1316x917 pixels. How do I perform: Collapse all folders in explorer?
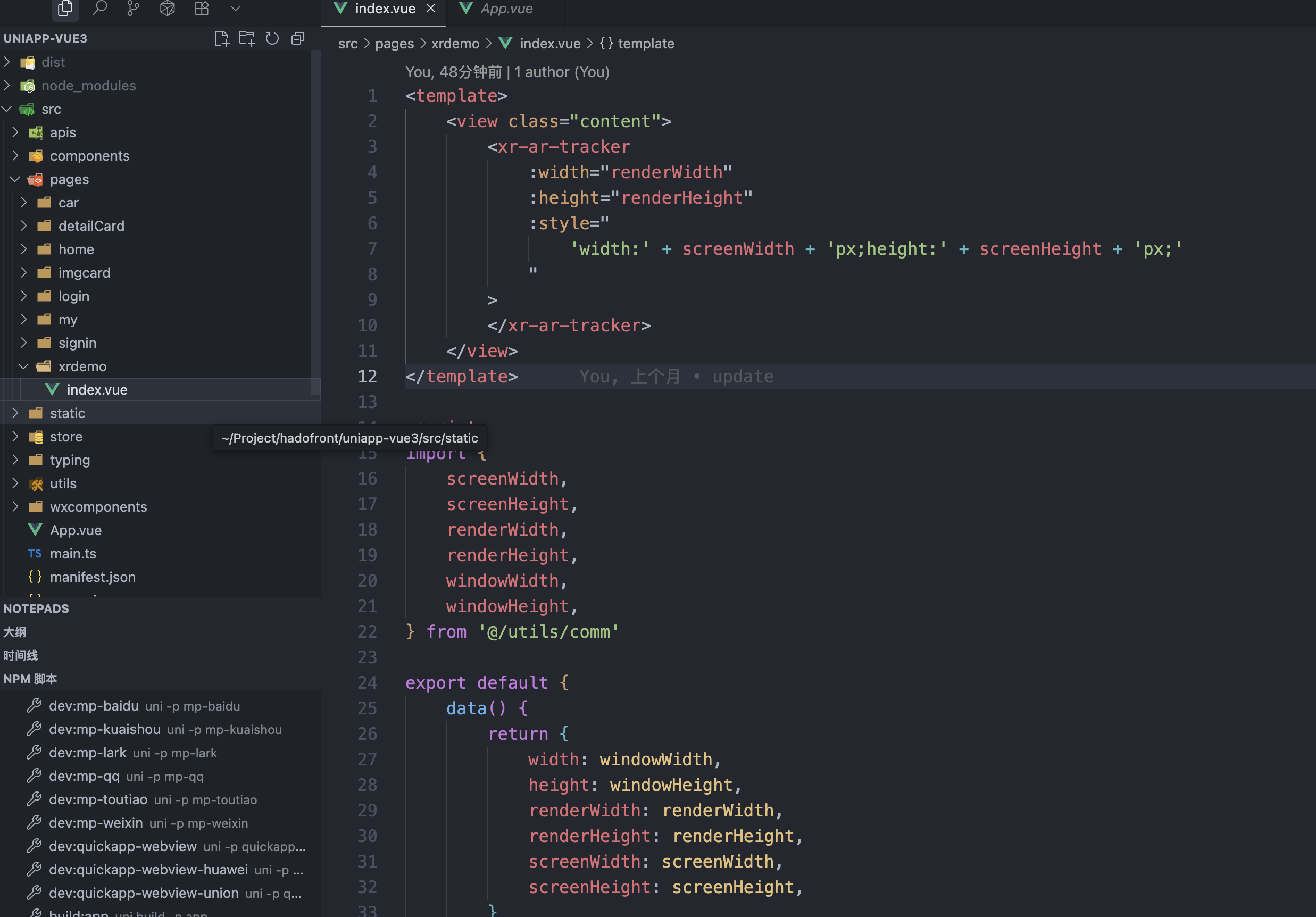coord(297,38)
